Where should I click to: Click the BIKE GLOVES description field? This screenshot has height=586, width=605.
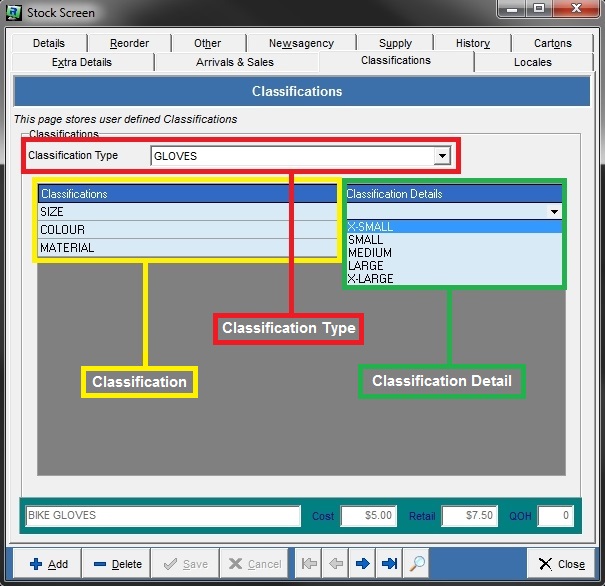point(162,516)
